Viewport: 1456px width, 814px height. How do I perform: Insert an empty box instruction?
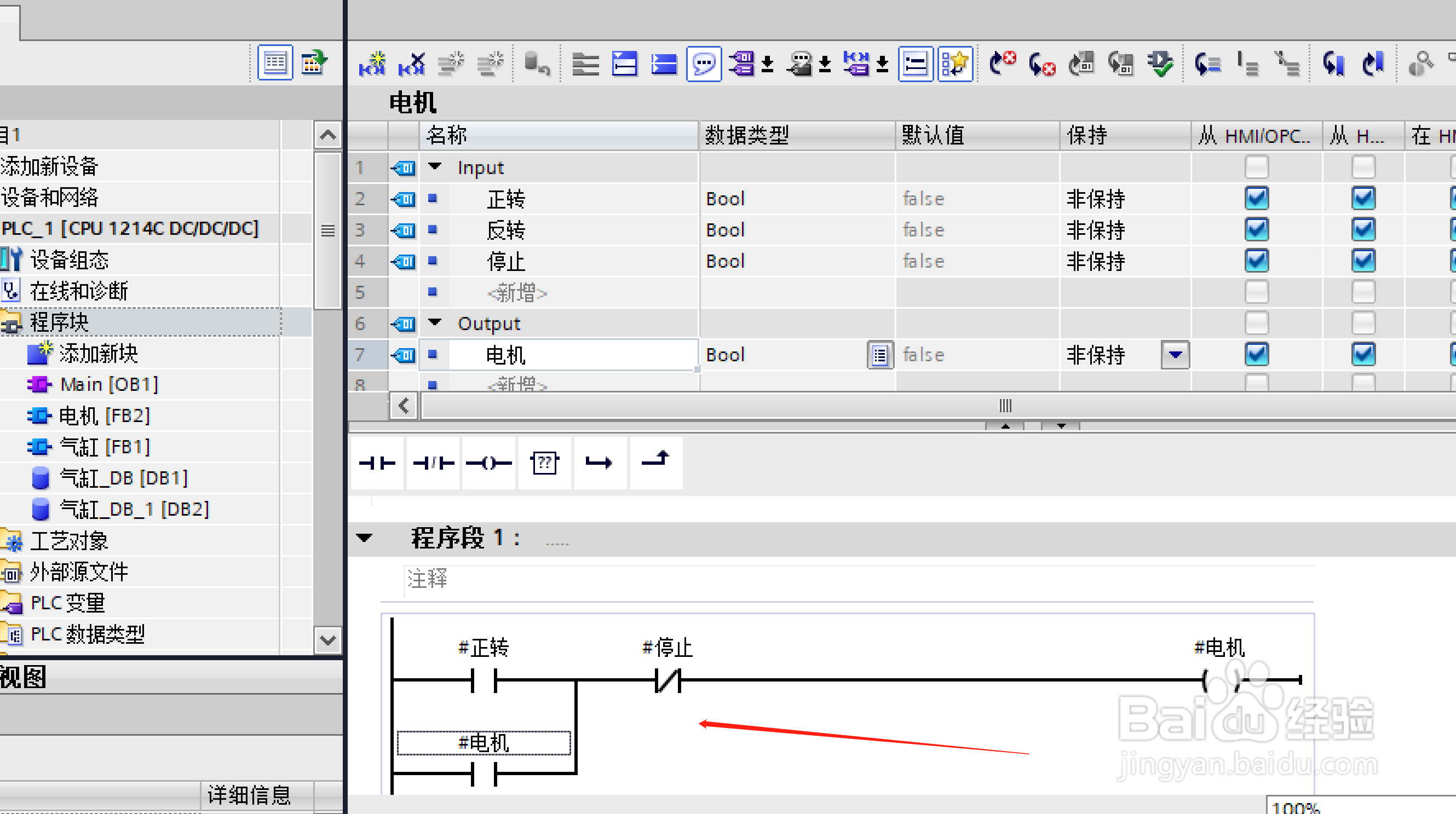[544, 463]
